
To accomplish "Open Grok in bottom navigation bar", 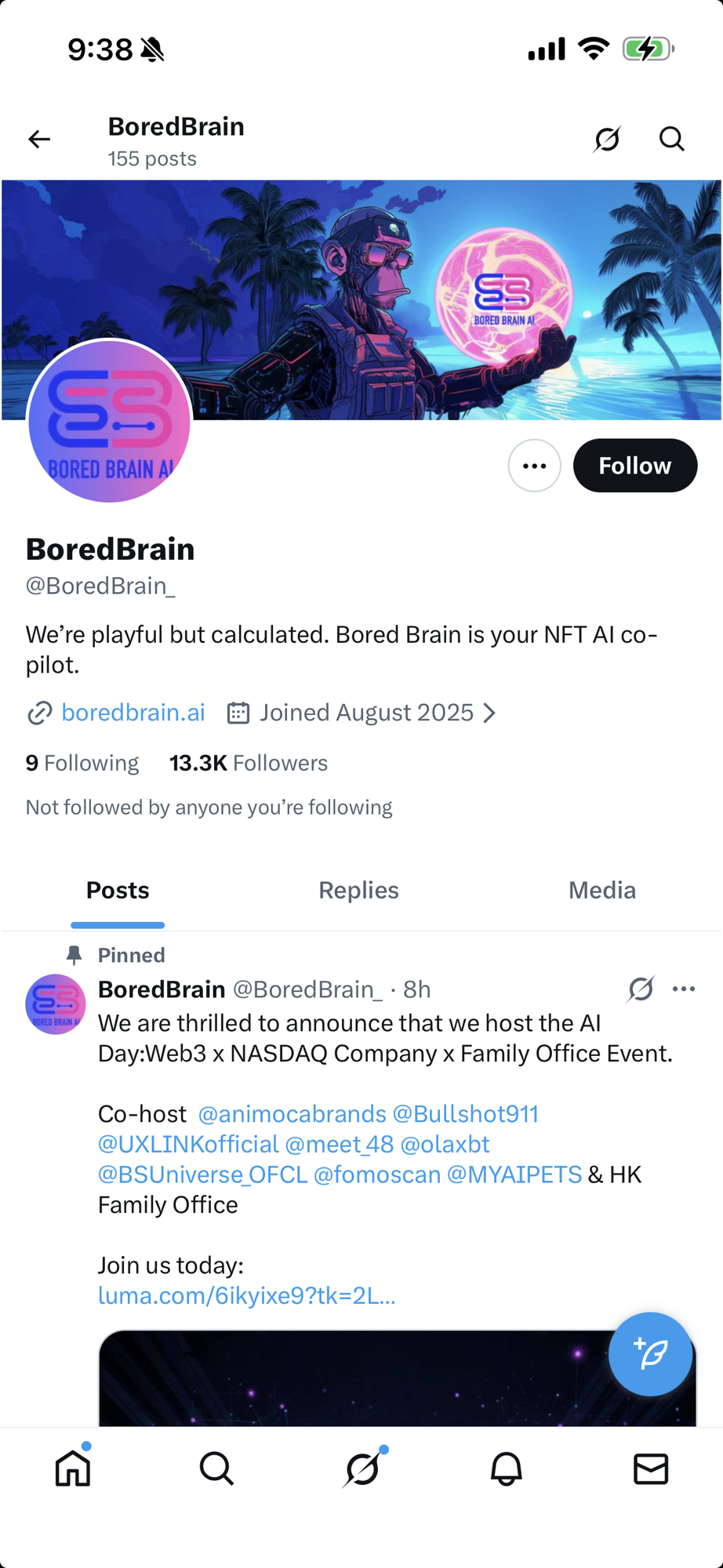I will (x=362, y=1468).
